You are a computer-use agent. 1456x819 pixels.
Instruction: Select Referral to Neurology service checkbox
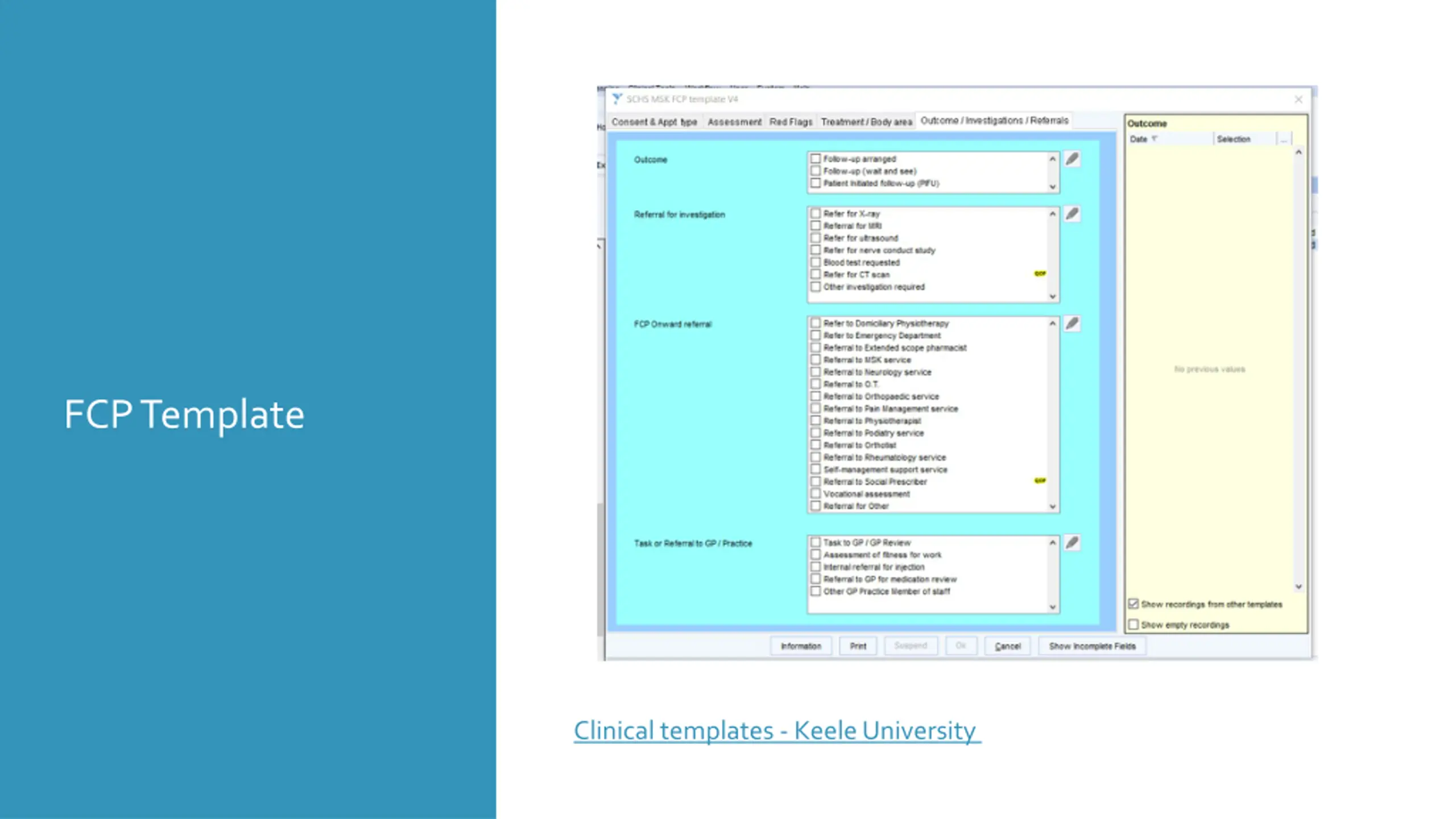tap(816, 372)
